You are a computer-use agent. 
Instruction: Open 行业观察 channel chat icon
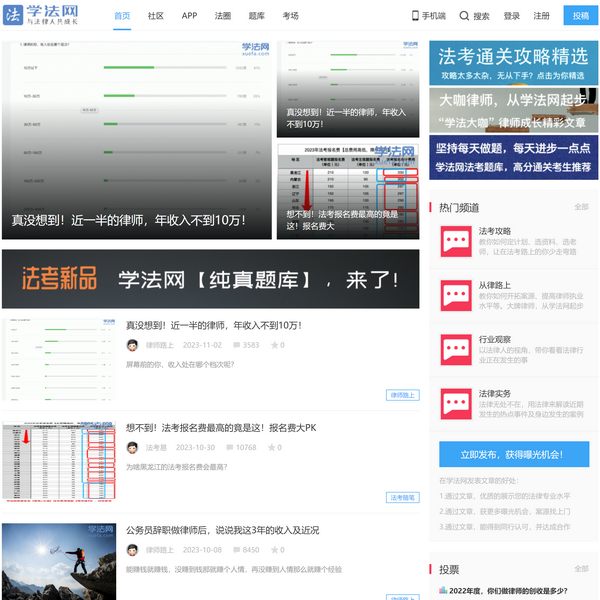(457, 349)
